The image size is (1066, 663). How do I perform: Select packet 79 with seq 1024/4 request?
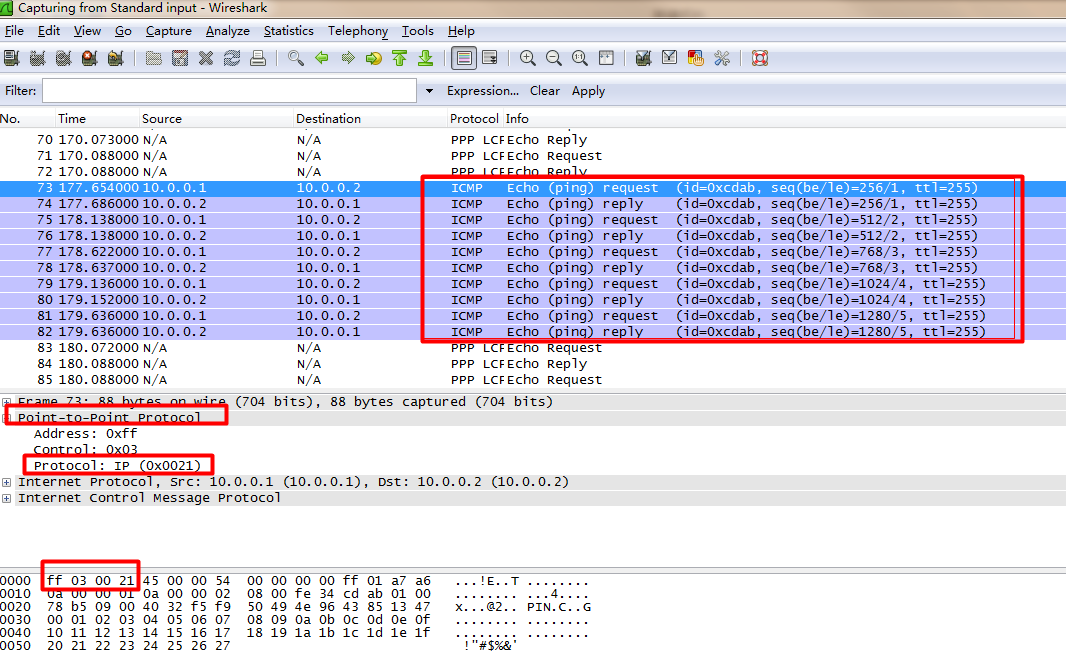click(533, 284)
